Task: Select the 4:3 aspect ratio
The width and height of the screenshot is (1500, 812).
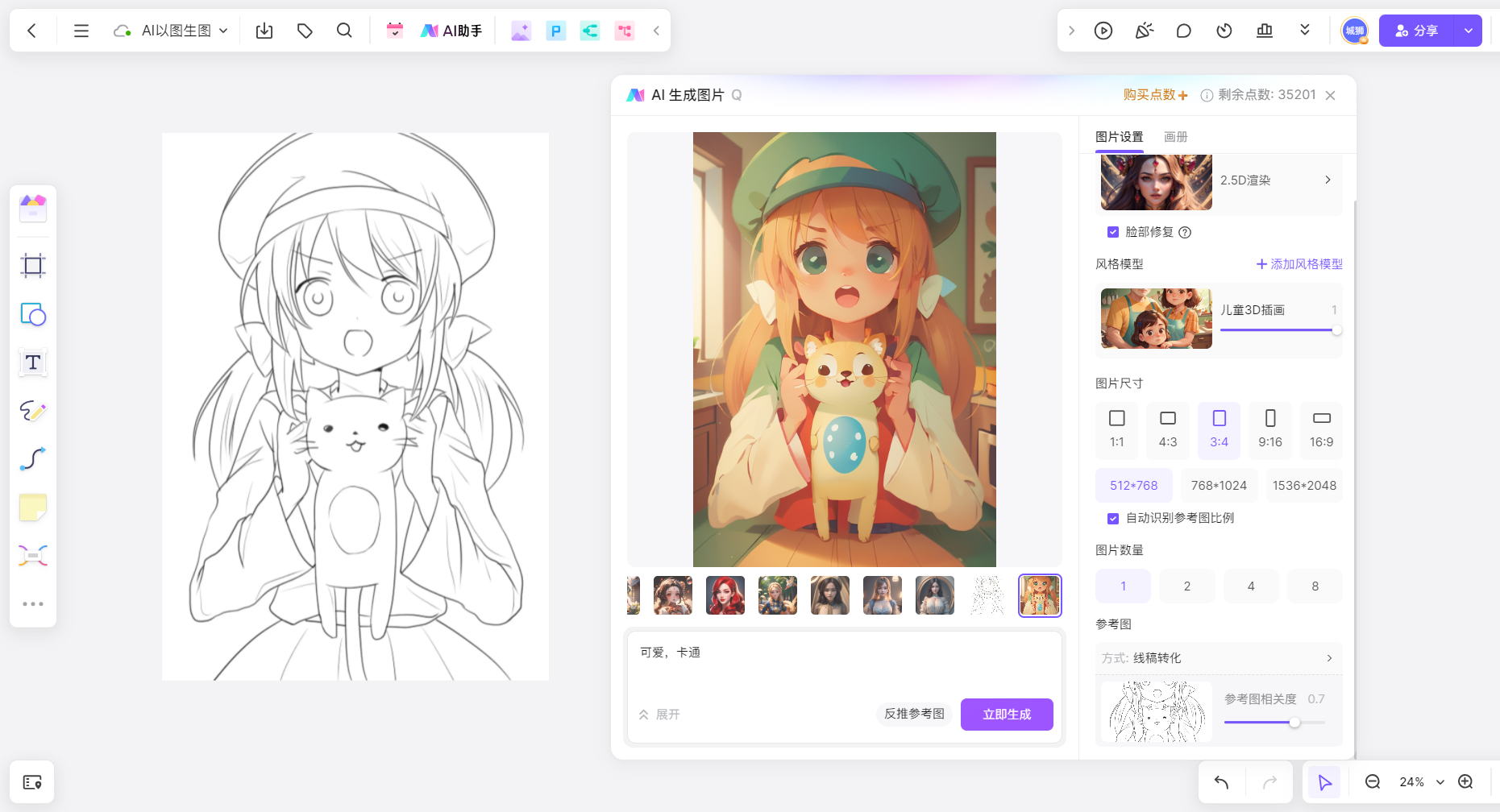Action: point(1168,429)
